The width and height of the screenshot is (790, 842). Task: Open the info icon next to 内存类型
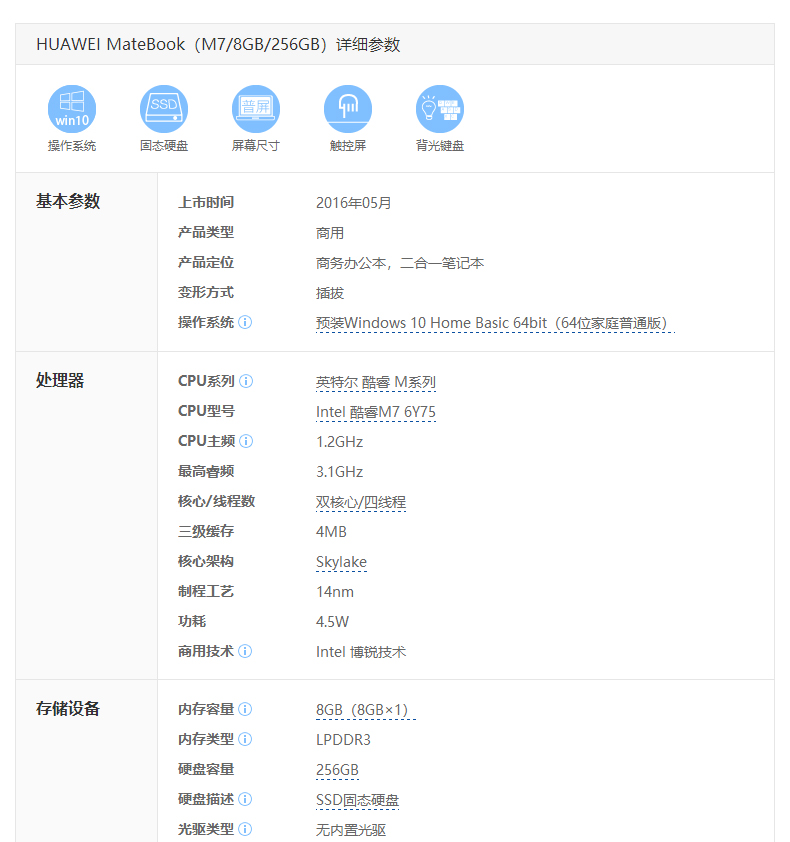pos(245,739)
